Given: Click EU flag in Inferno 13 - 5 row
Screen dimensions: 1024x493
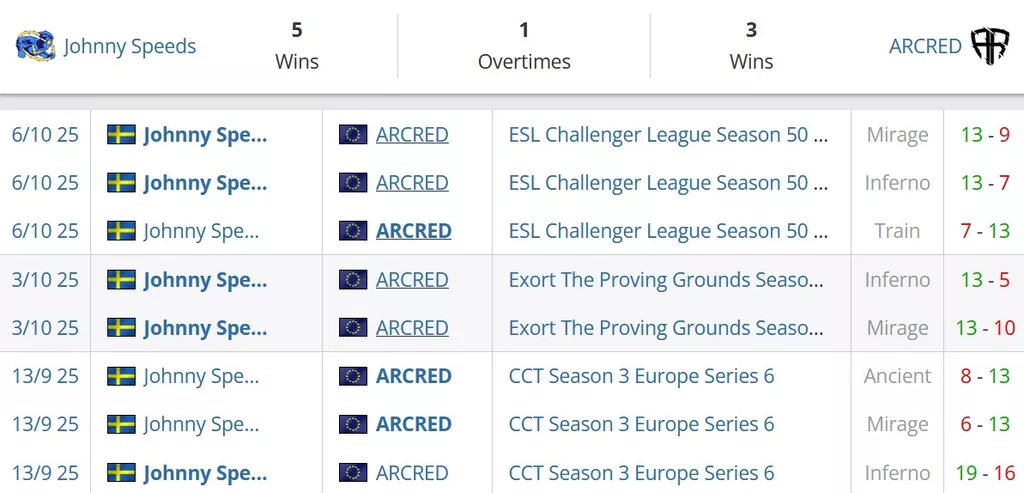Looking at the screenshot, I should [353, 280].
